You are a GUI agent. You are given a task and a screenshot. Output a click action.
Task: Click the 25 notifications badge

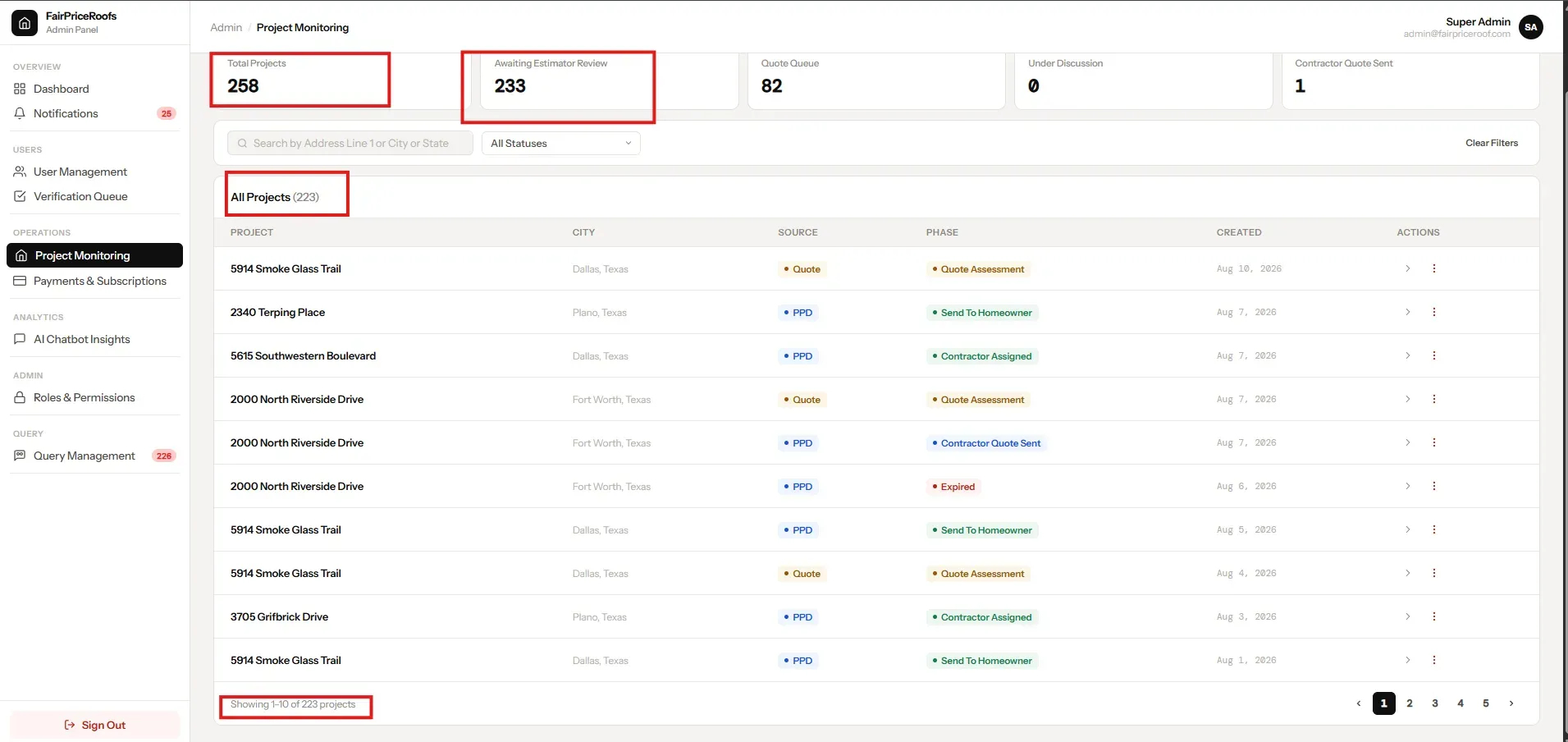pos(167,114)
